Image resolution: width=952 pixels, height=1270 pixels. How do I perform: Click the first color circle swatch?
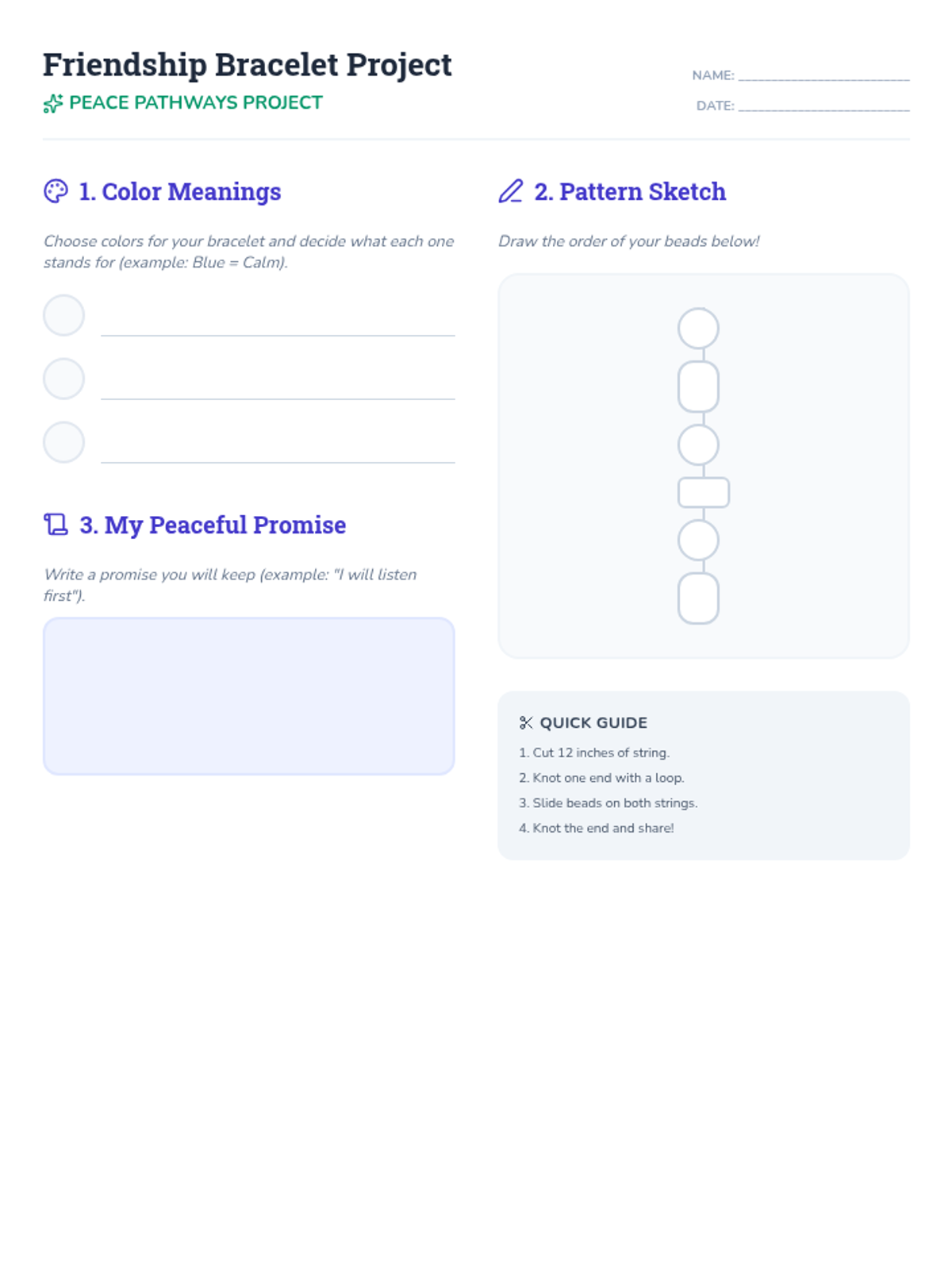coord(63,315)
